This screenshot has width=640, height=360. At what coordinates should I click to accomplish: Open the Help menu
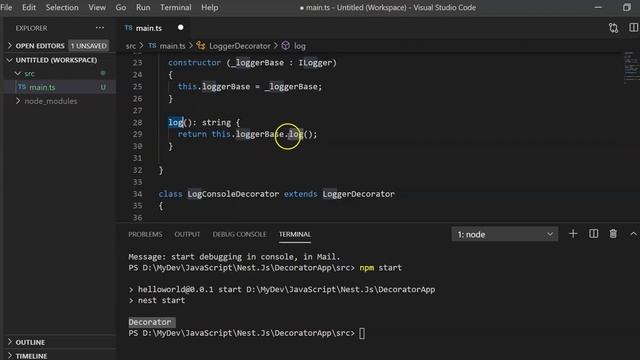pyautogui.click(x=209, y=7)
